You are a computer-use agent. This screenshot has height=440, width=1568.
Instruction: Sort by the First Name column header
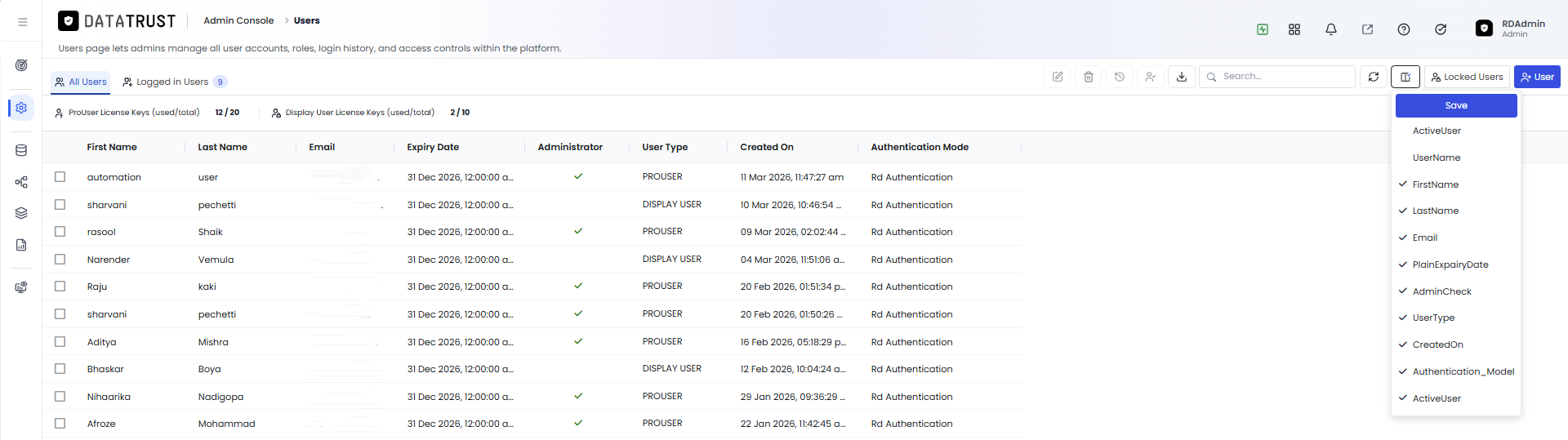click(x=112, y=147)
